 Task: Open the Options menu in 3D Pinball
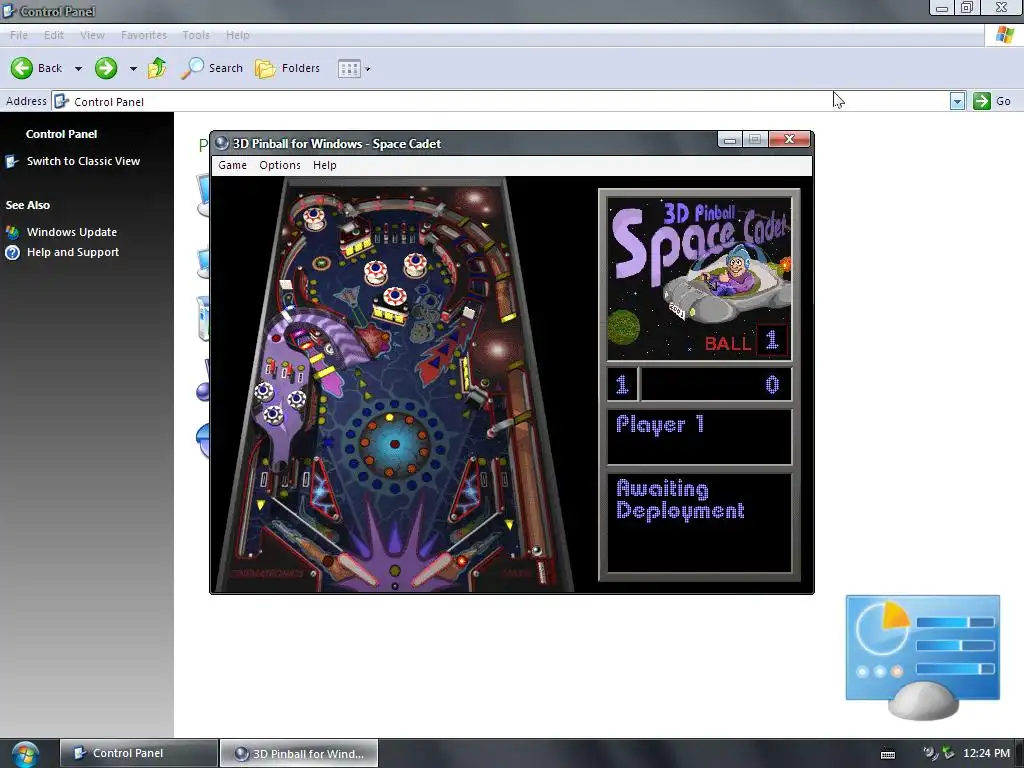click(280, 165)
